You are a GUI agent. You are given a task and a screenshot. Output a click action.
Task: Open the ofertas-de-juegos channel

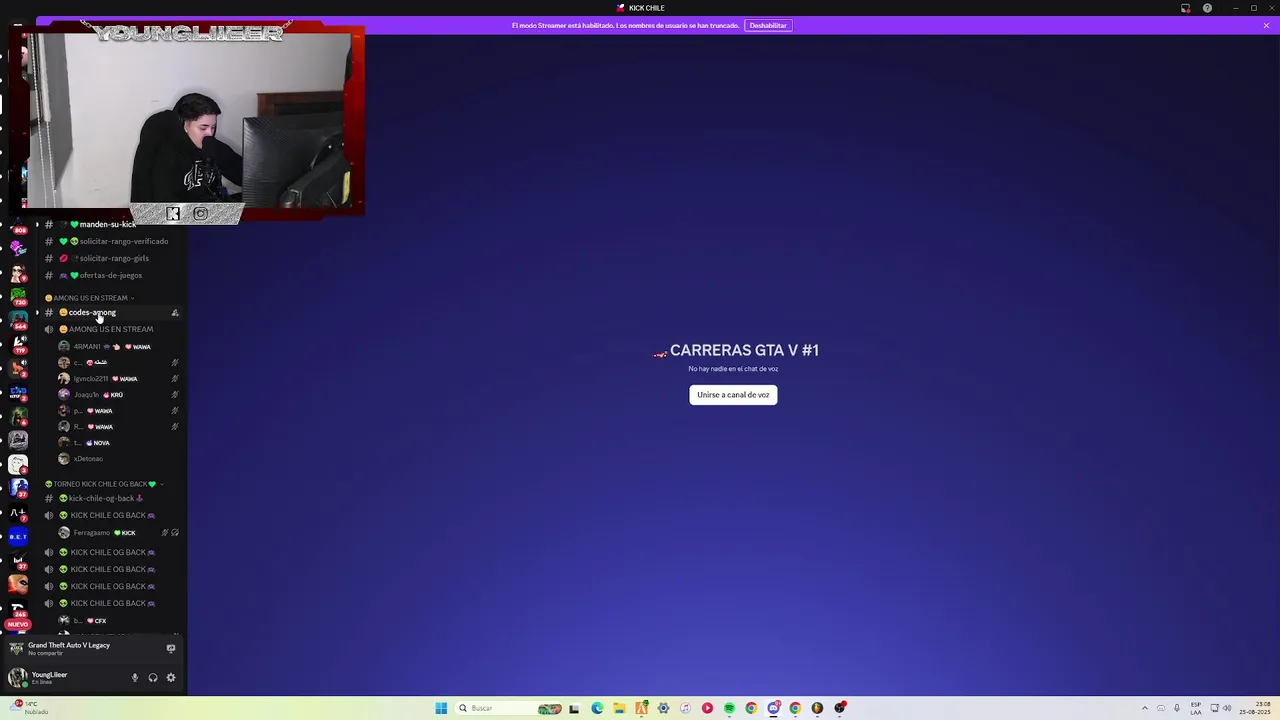[x=112, y=275]
